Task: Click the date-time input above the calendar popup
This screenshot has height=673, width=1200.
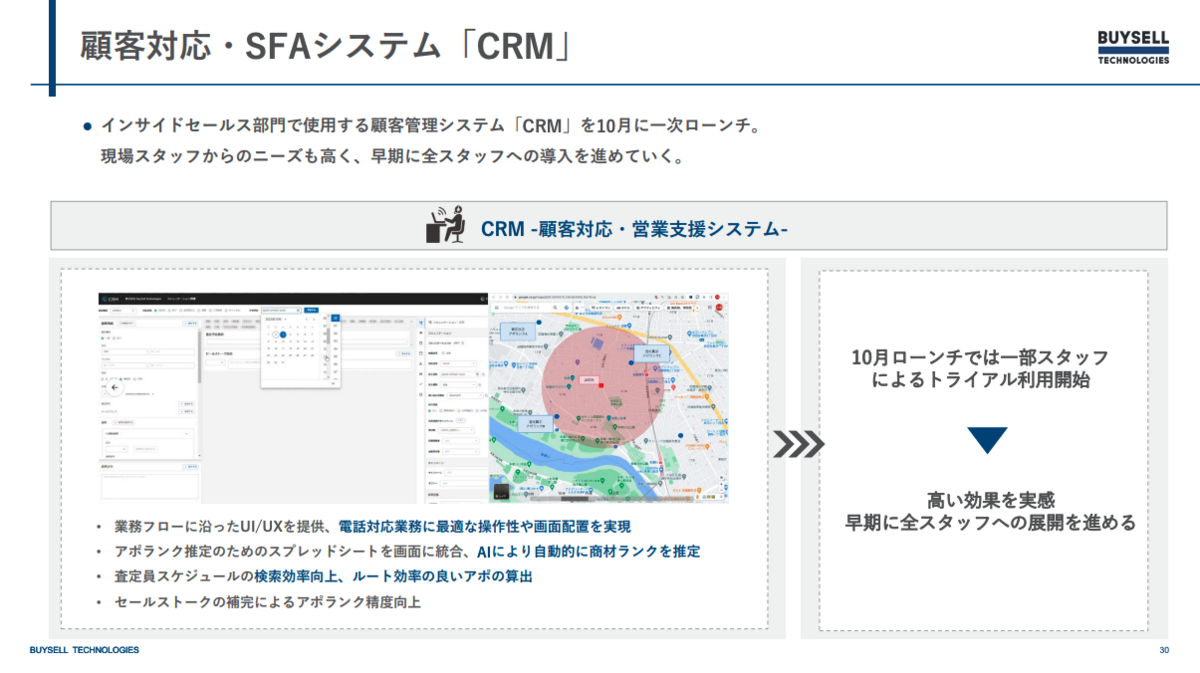Action: pyautogui.click(x=281, y=310)
